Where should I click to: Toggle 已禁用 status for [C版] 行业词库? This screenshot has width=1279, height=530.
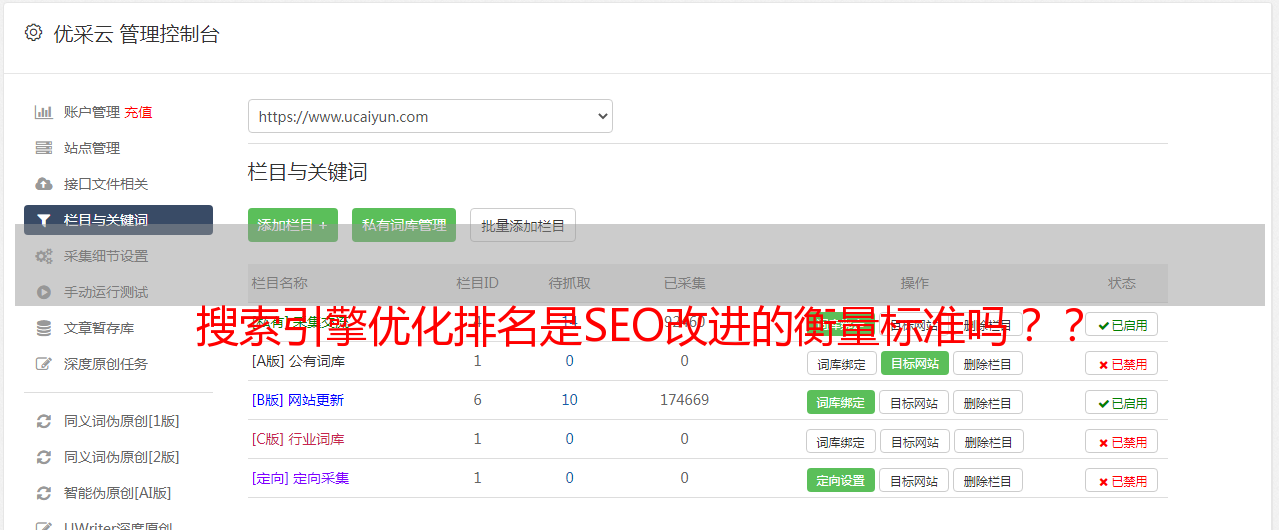pos(1122,442)
